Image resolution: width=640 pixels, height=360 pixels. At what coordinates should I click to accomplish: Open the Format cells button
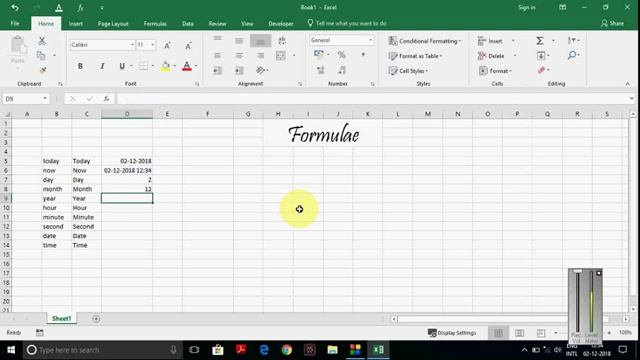tap(495, 71)
